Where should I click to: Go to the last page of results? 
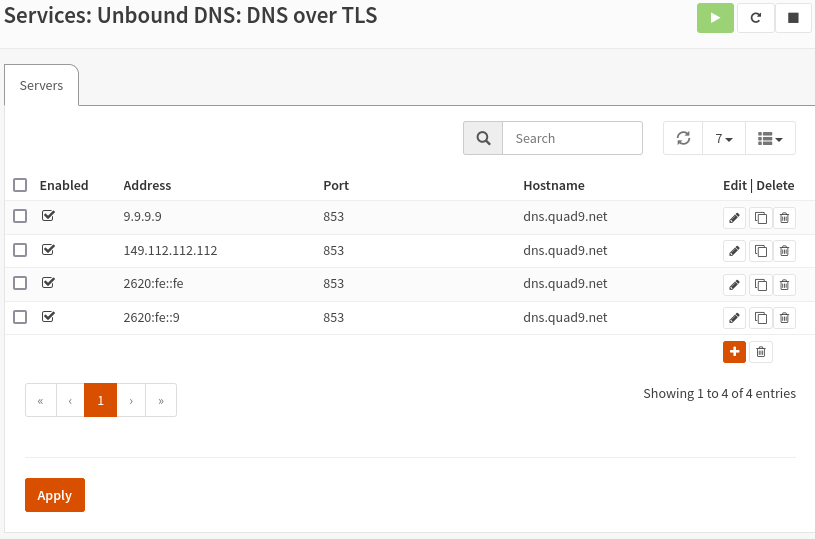(161, 400)
